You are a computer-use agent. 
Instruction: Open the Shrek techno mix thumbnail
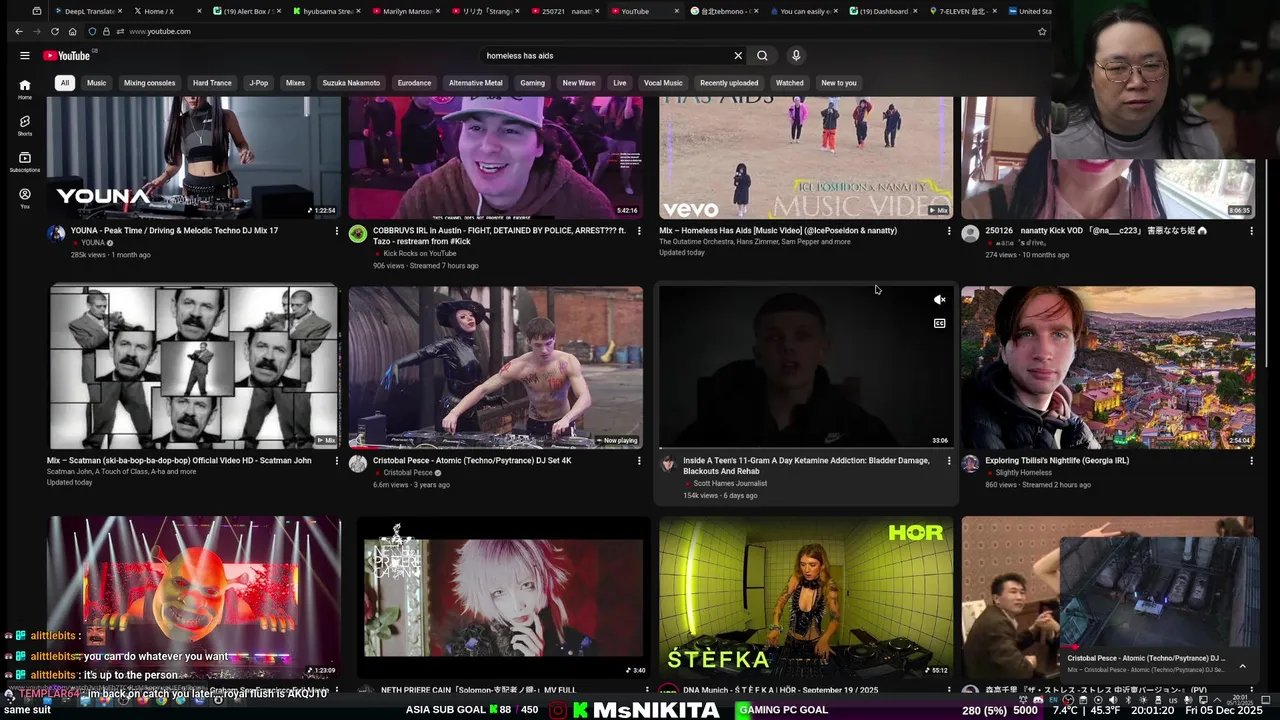tap(194, 597)
